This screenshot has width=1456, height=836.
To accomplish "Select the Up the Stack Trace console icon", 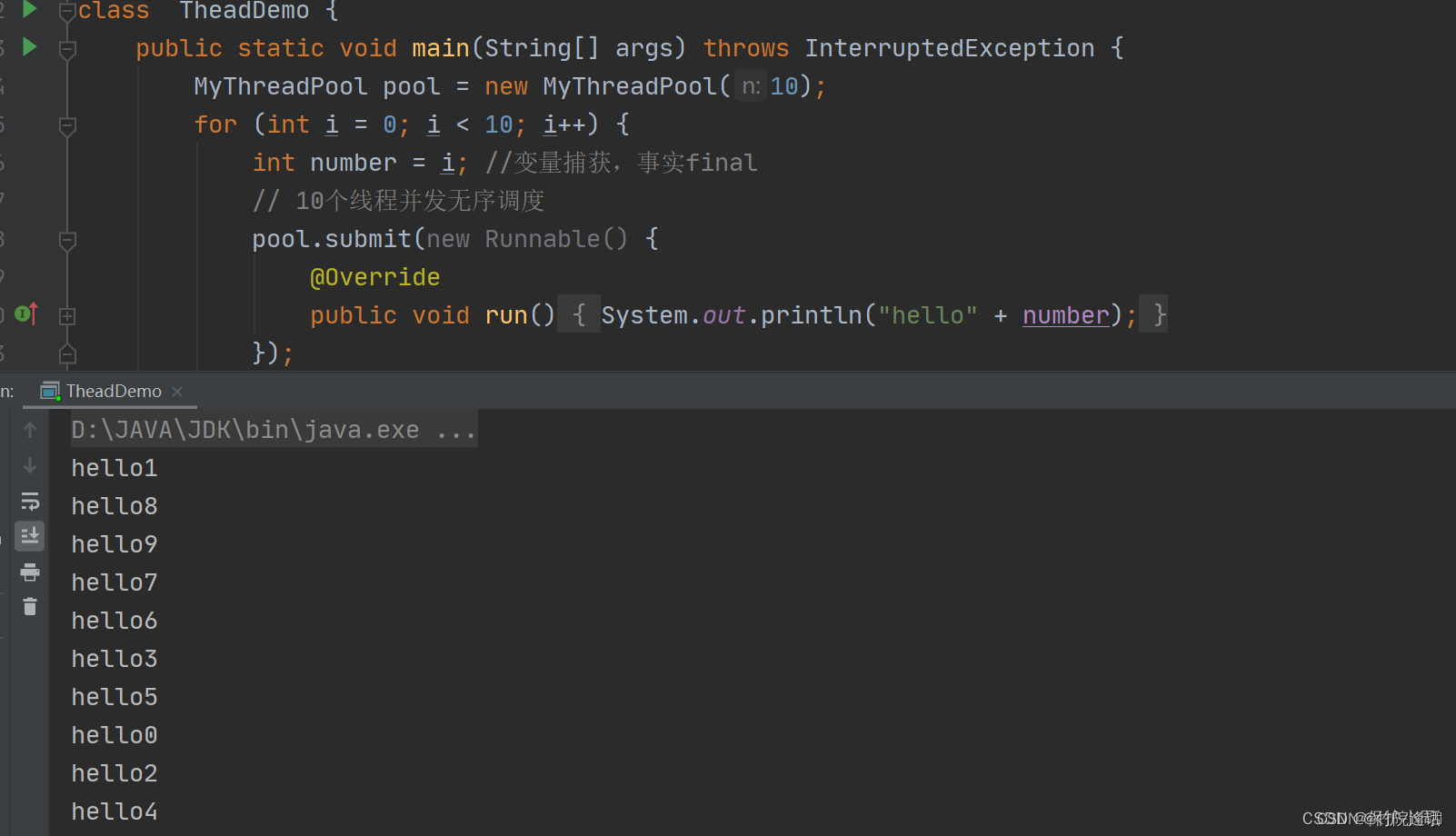I will tap(30, 429).
